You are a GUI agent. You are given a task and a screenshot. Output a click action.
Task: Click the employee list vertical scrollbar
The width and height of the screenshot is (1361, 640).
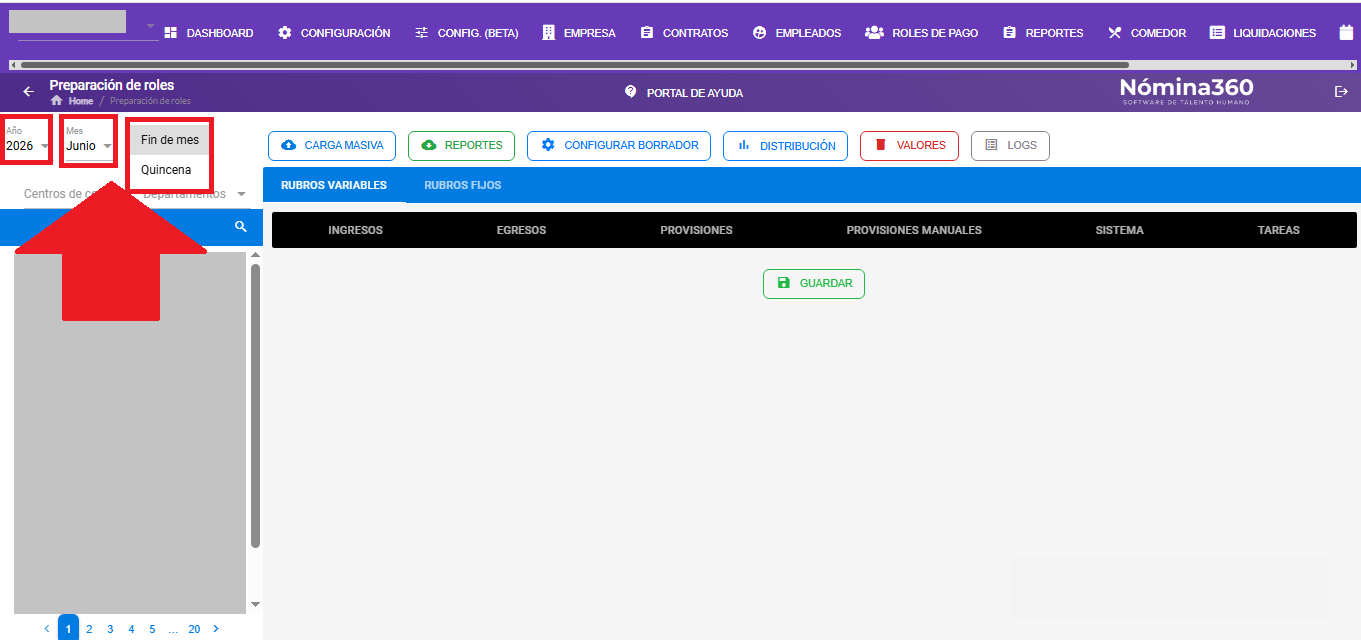pyautogui.click(x=255, y=405)
